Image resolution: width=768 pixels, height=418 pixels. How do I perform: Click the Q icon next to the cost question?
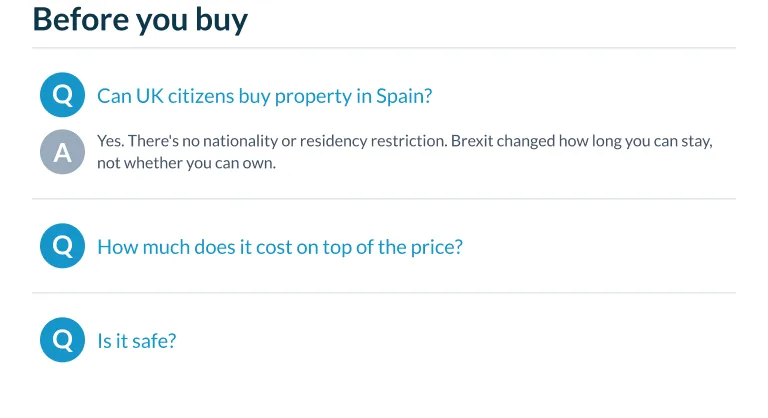point(62,246)
